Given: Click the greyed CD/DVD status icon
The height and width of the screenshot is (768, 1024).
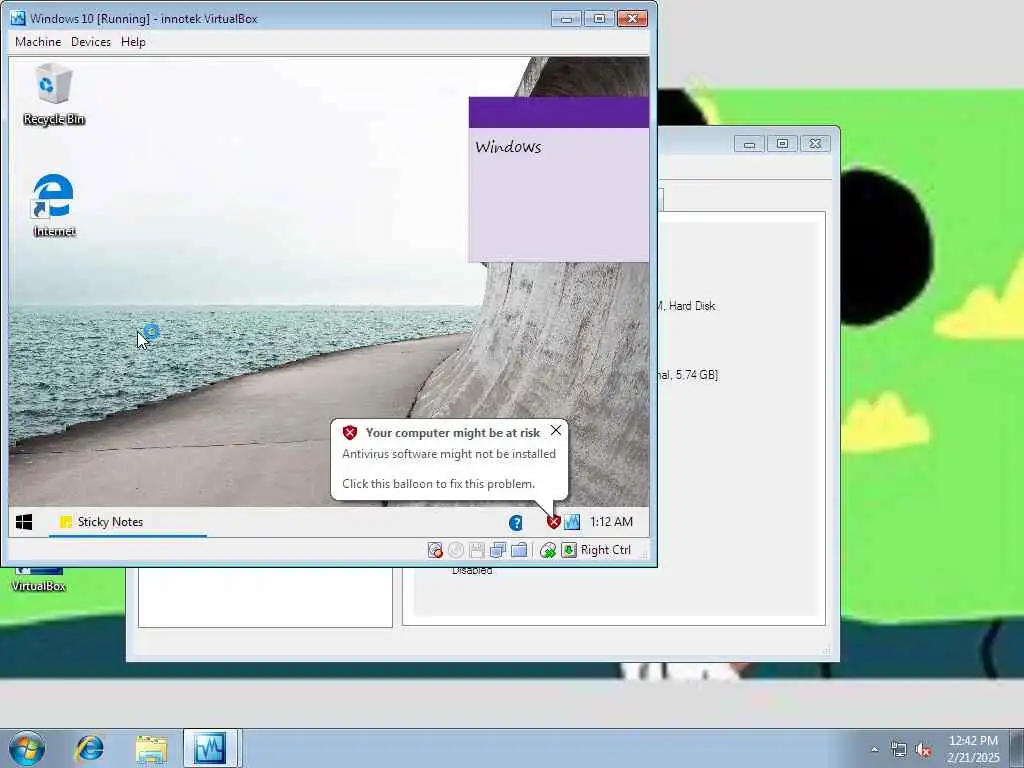Looking at the screenshot, I should tap(456, 551).
